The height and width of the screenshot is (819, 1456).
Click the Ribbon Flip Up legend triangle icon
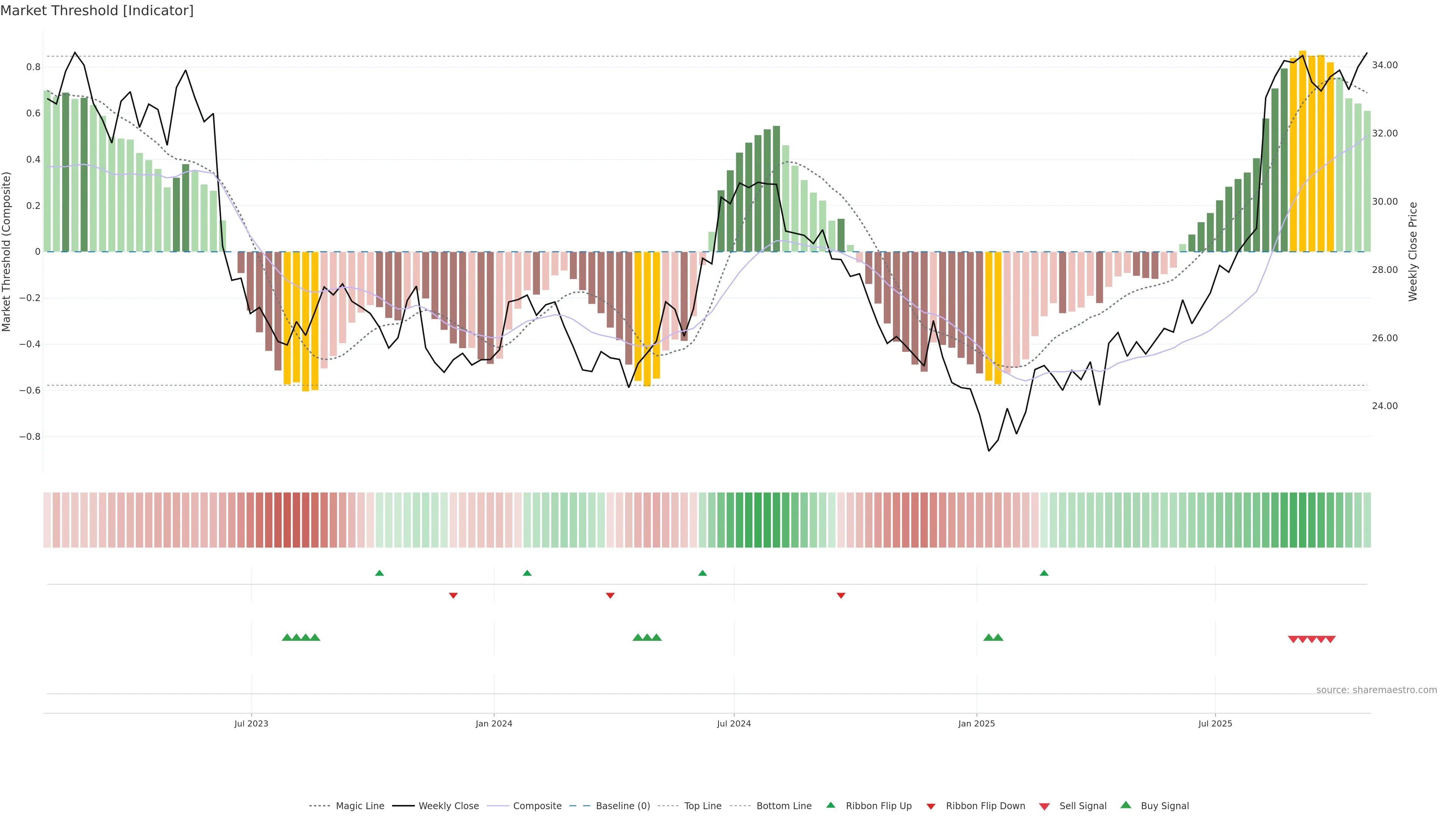(x=830, y=805)
